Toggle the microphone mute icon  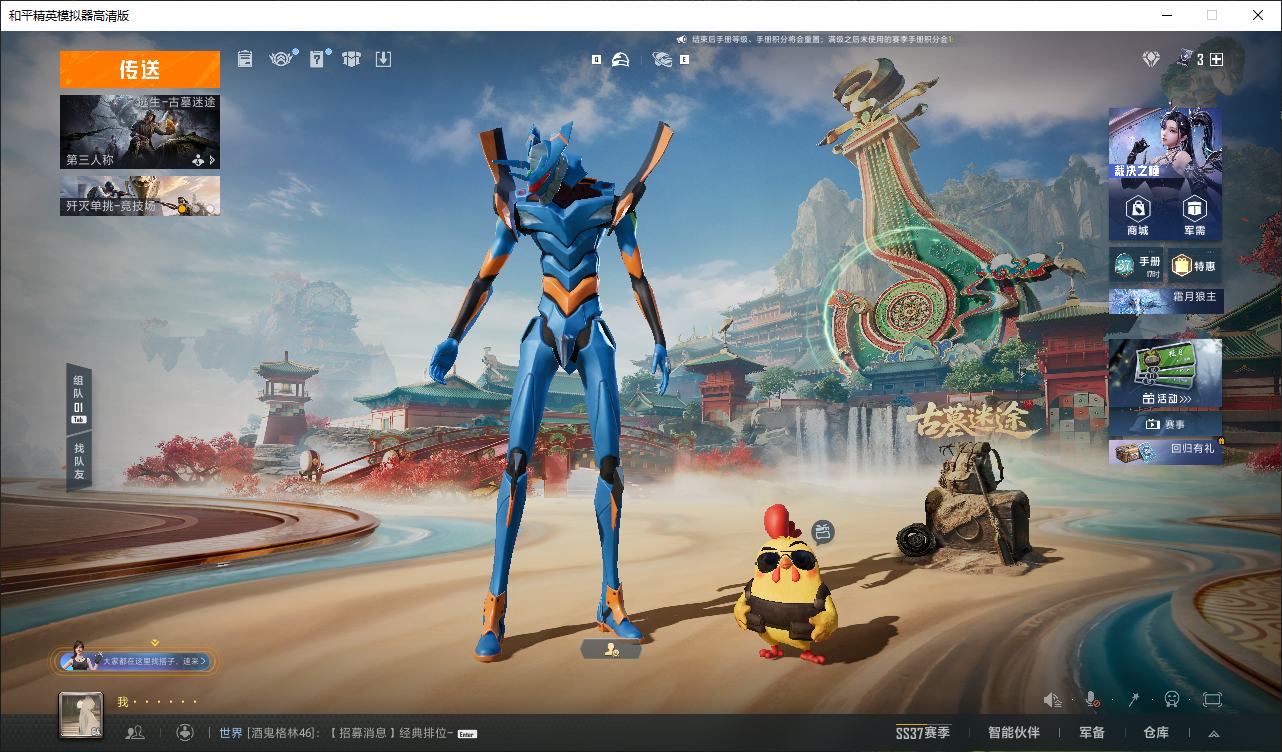point(1093,700)
